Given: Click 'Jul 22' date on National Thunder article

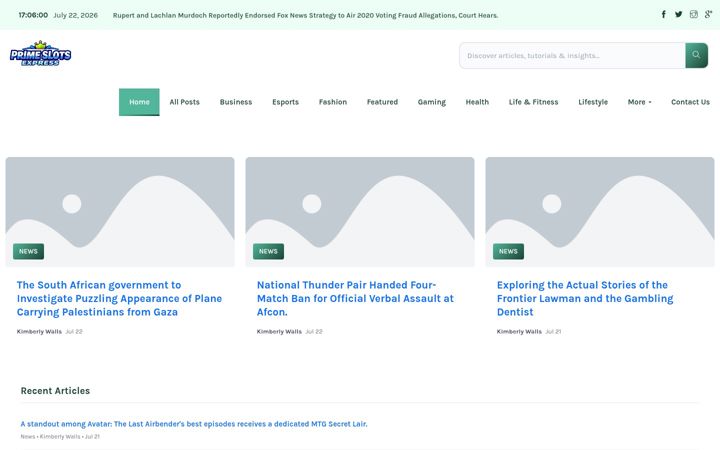Looking at the screenshot, I should [x=314, y=332].
